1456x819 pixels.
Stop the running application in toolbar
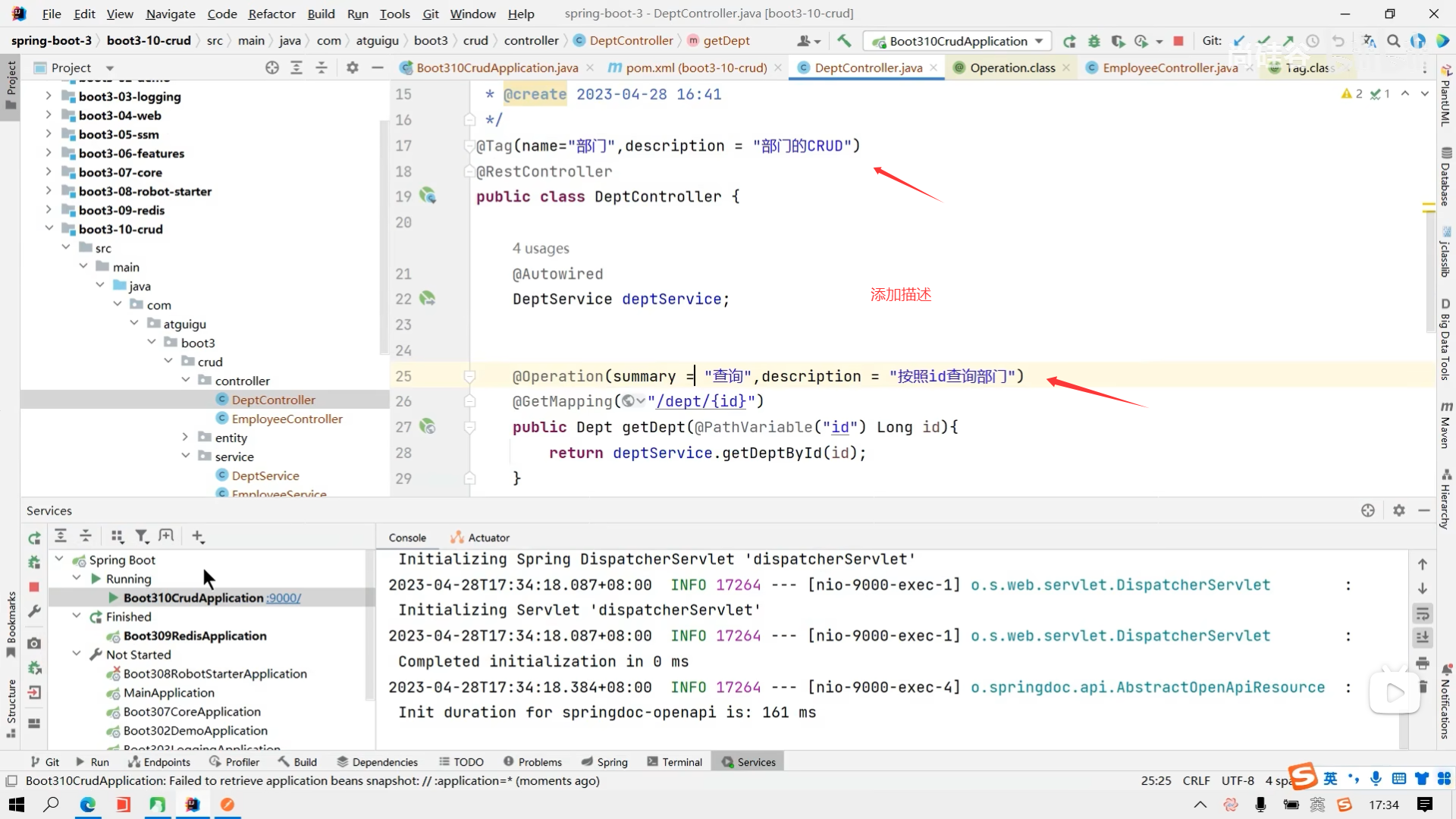tap(1178, 41)
